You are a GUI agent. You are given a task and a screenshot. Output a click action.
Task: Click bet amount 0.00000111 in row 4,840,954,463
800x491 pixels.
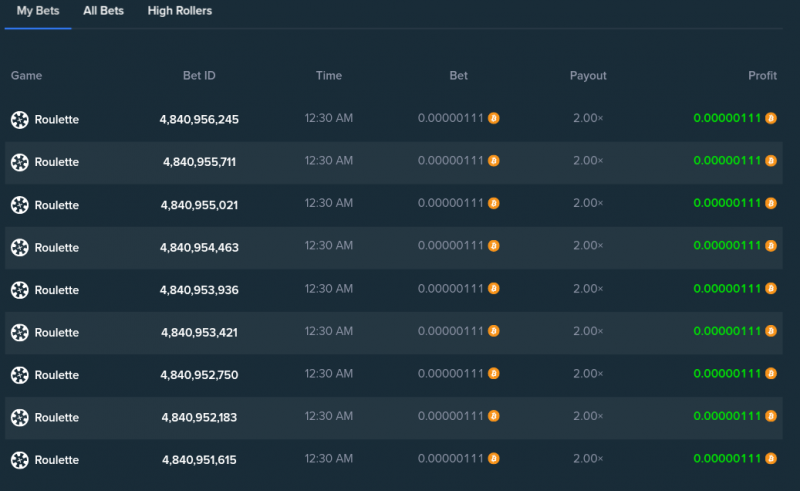pyautogui.click(x=451, y=246)
